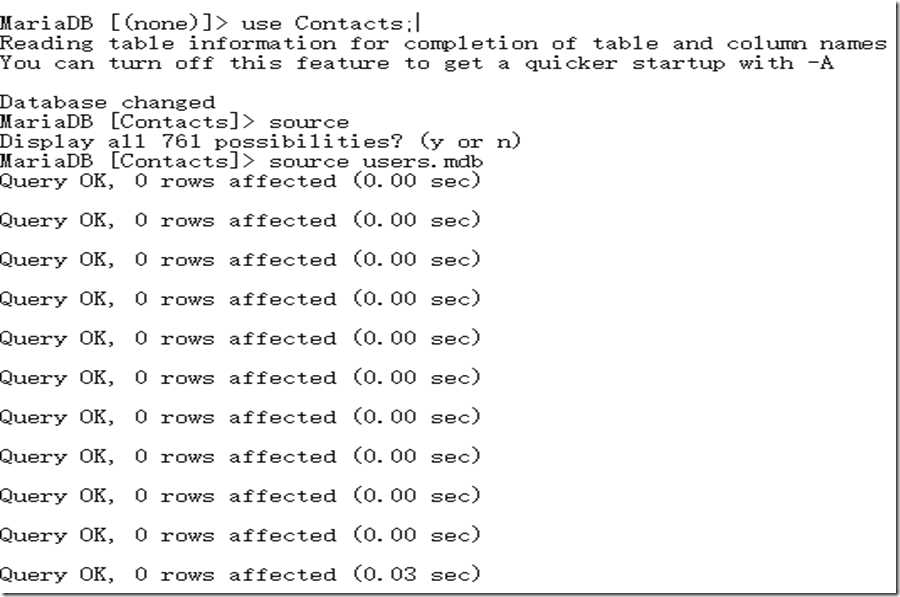Click the seventh 'Query OK' result line
The image size is (900, 597).
[240, 417]
